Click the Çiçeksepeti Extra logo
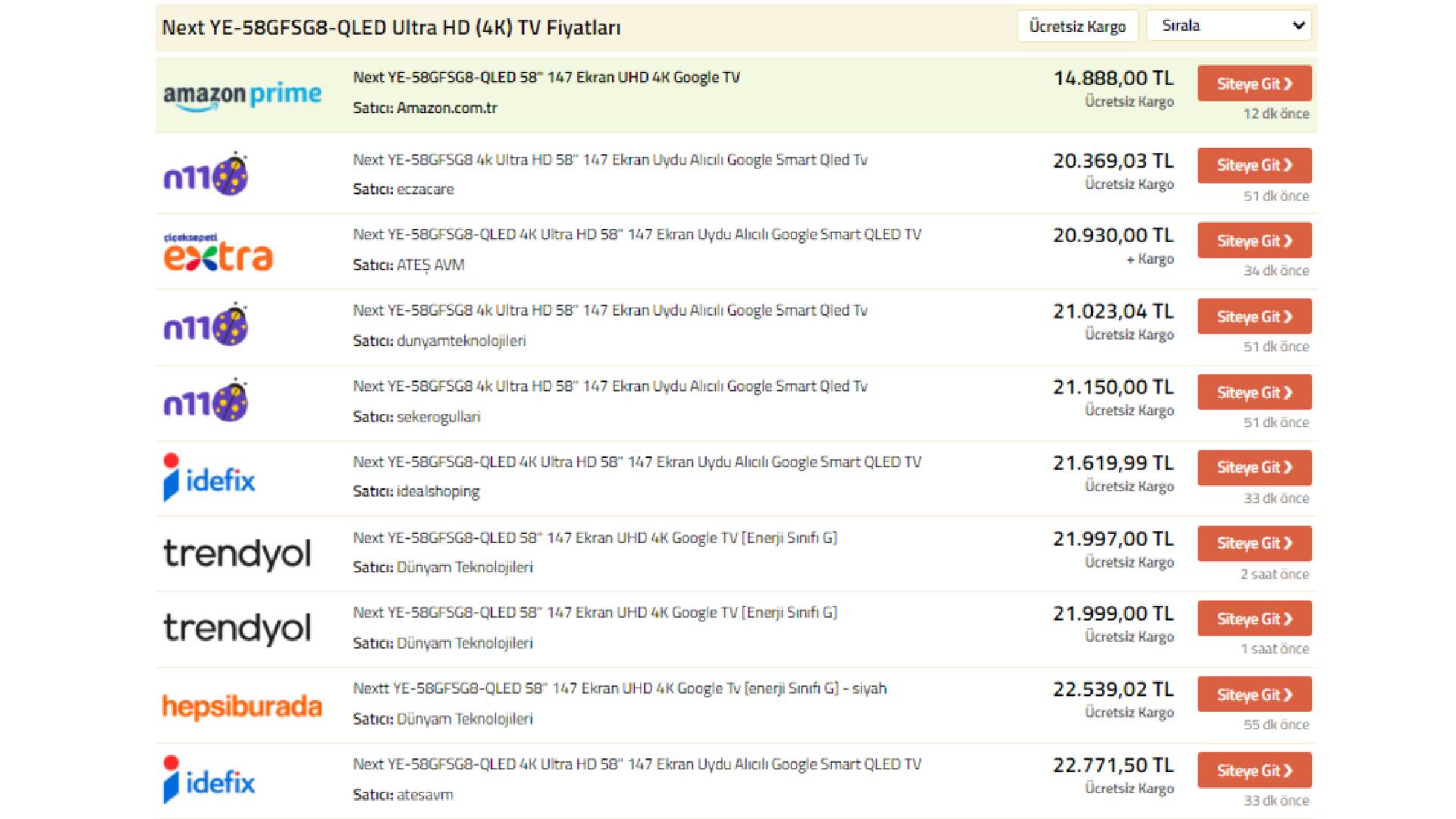 tap(218, 252)
